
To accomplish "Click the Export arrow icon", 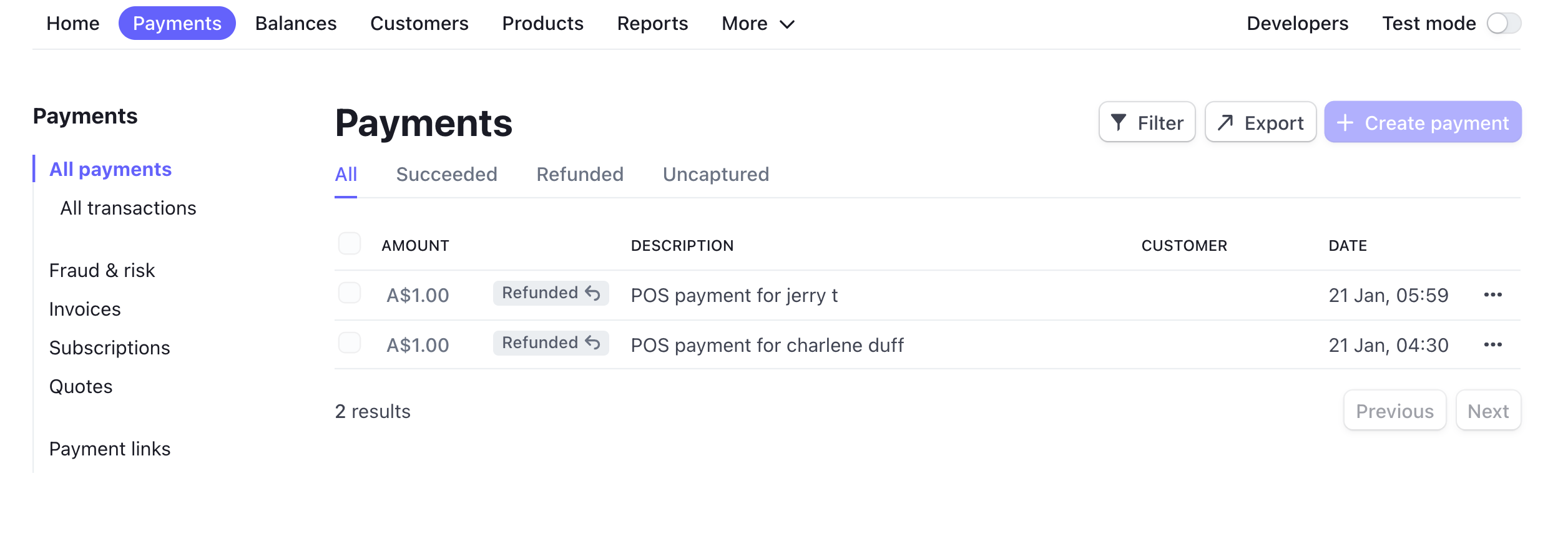I will pos(1225,122).
